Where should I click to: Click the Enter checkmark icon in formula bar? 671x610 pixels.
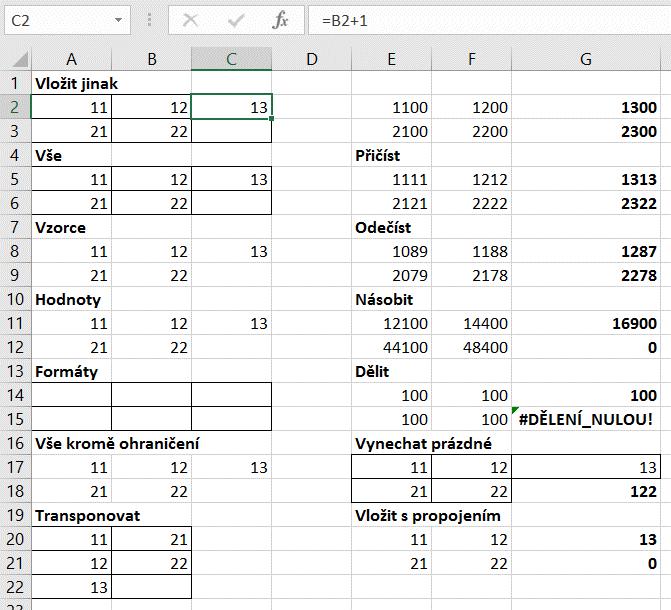tap(236, 20)
